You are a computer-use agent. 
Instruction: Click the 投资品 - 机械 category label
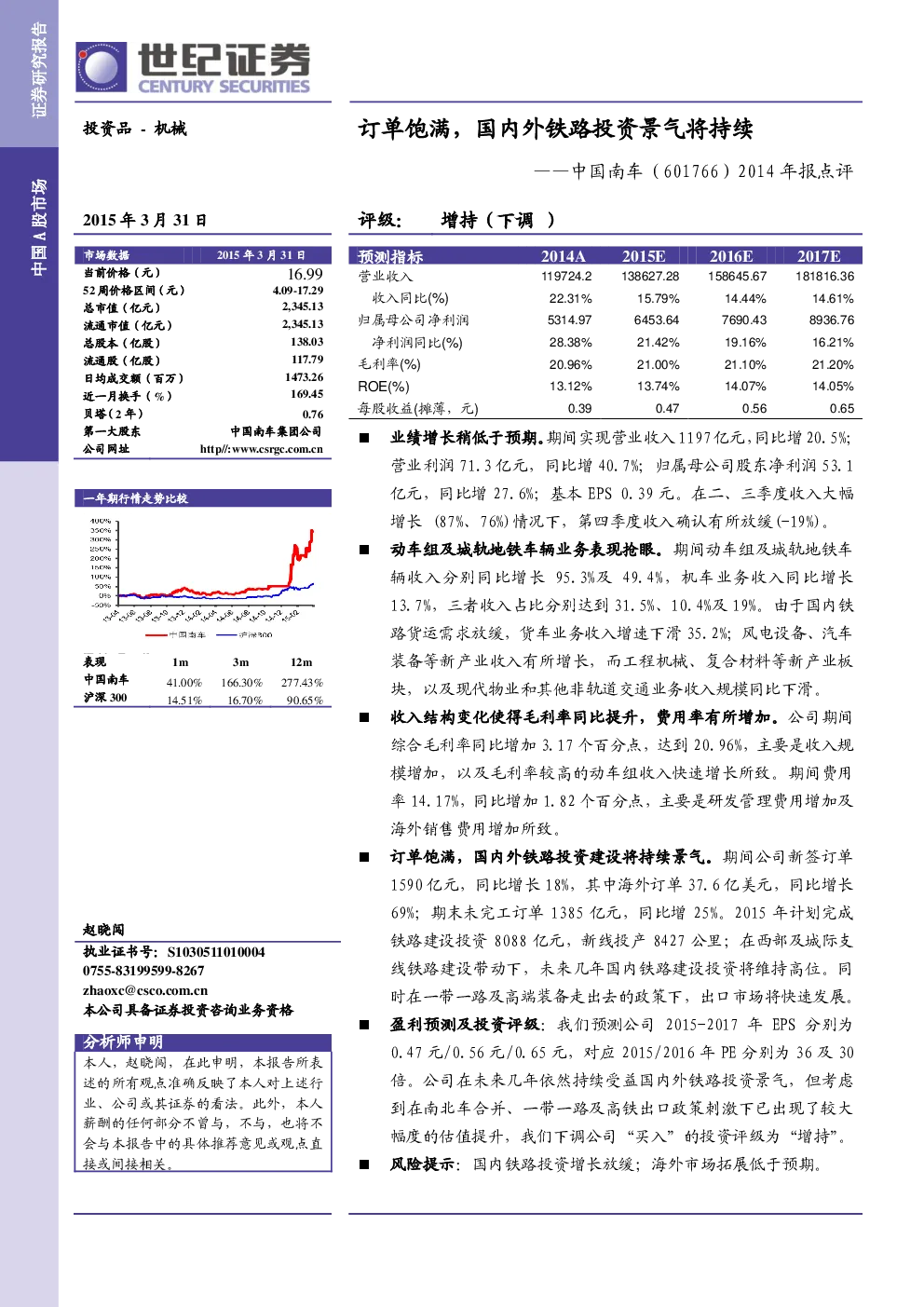[135, 129]
